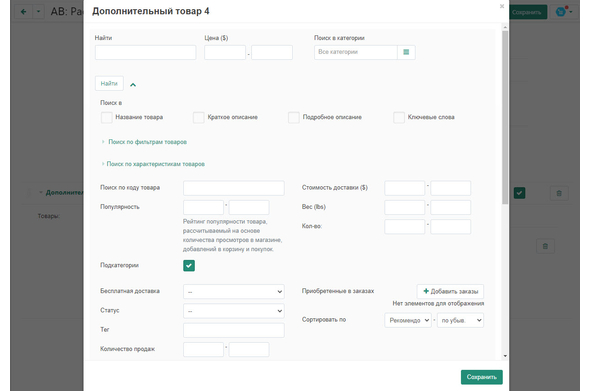590x391 pixels.
Task: Check Ключевые слова search option
Action: (x=399, y=117)
